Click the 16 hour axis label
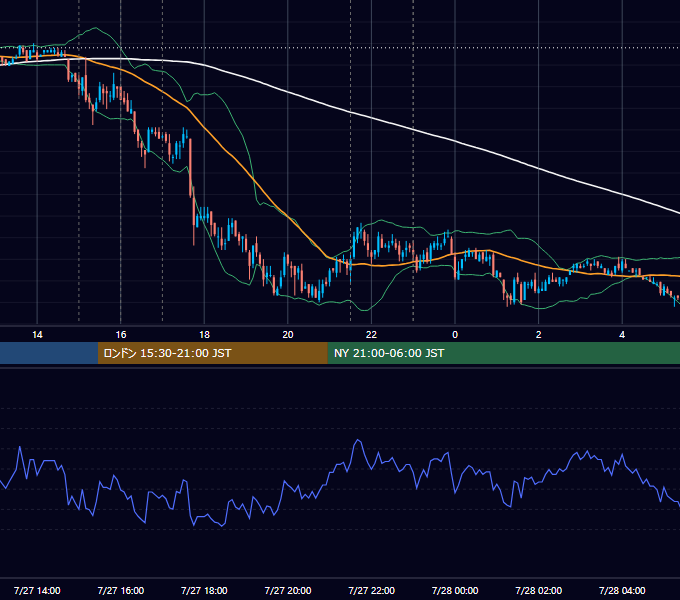680x600 pixels. point(121,335)
